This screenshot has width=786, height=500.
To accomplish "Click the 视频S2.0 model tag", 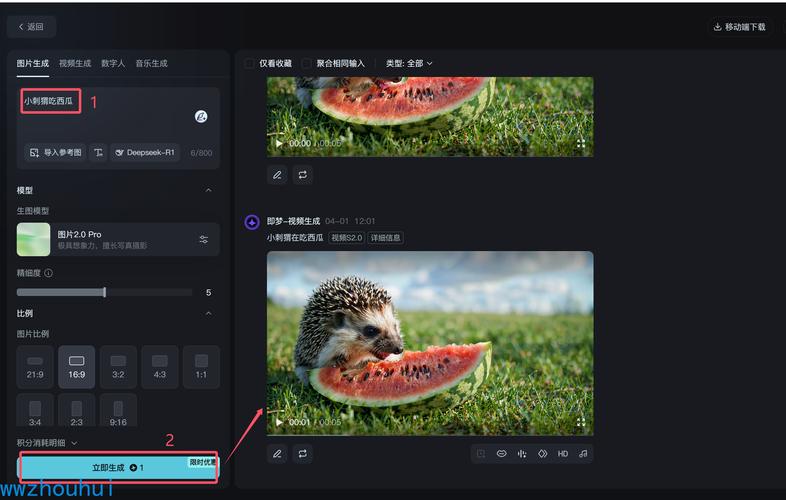I will coord(346,238).
